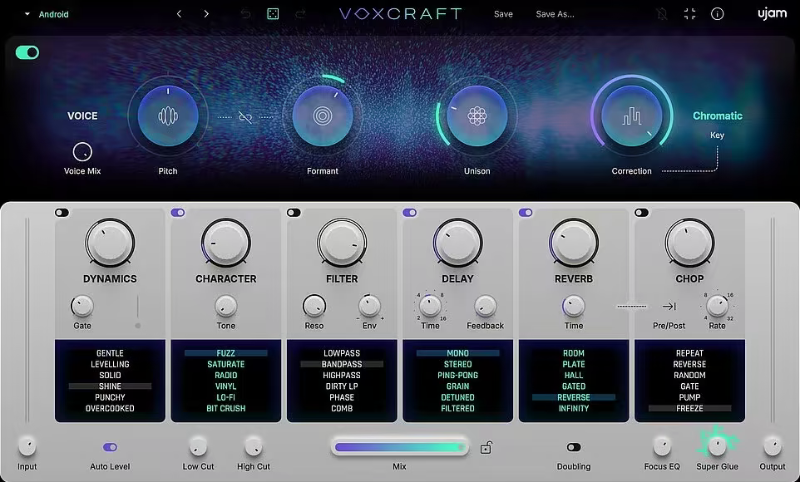800x482 pixels.
Task: Open the Chromatic key selector
Action: coord(717,116)
